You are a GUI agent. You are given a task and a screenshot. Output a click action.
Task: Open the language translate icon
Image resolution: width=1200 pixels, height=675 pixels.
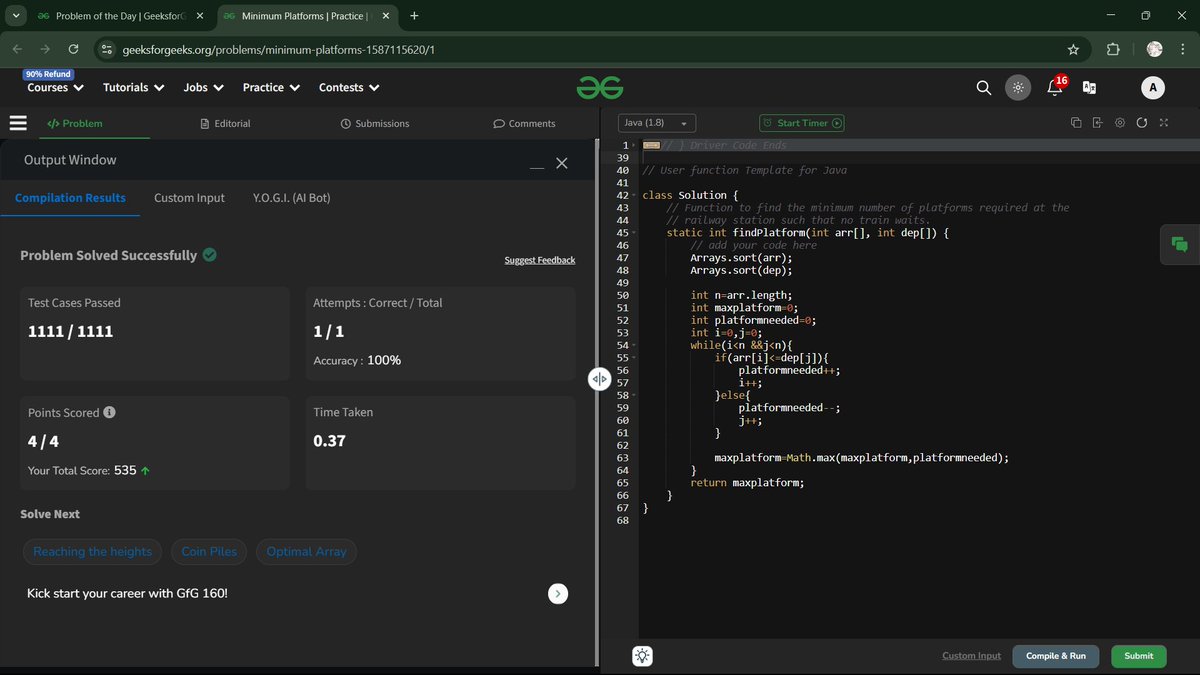[1090, 88]
